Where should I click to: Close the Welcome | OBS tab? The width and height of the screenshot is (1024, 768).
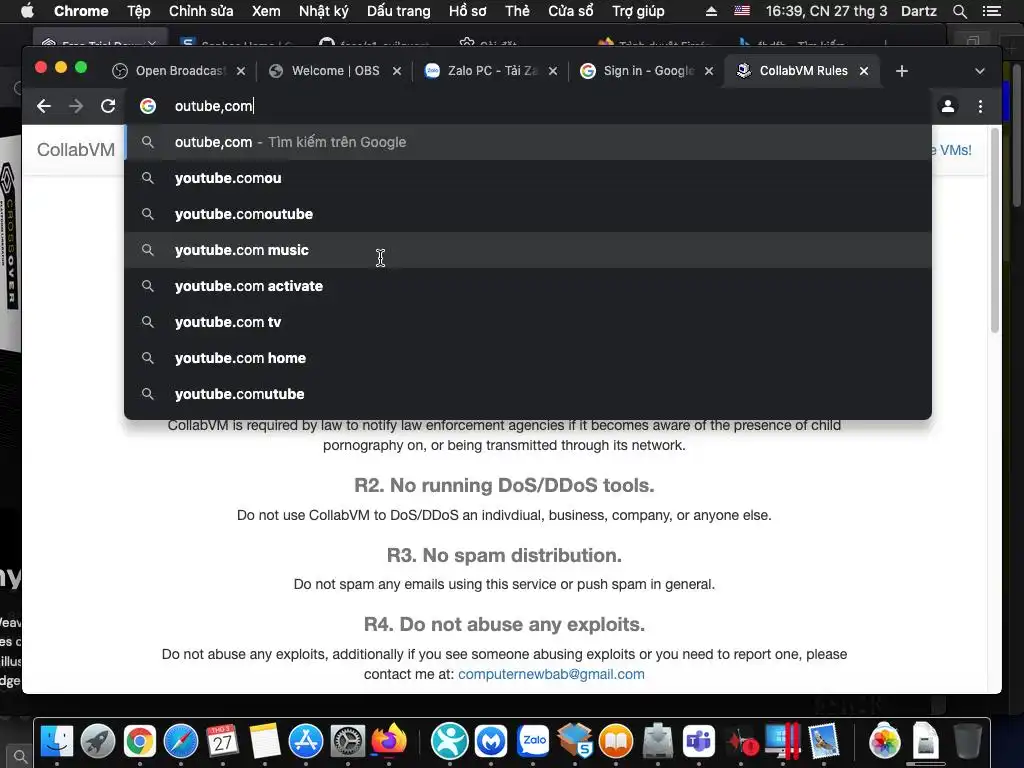point(396,71)
